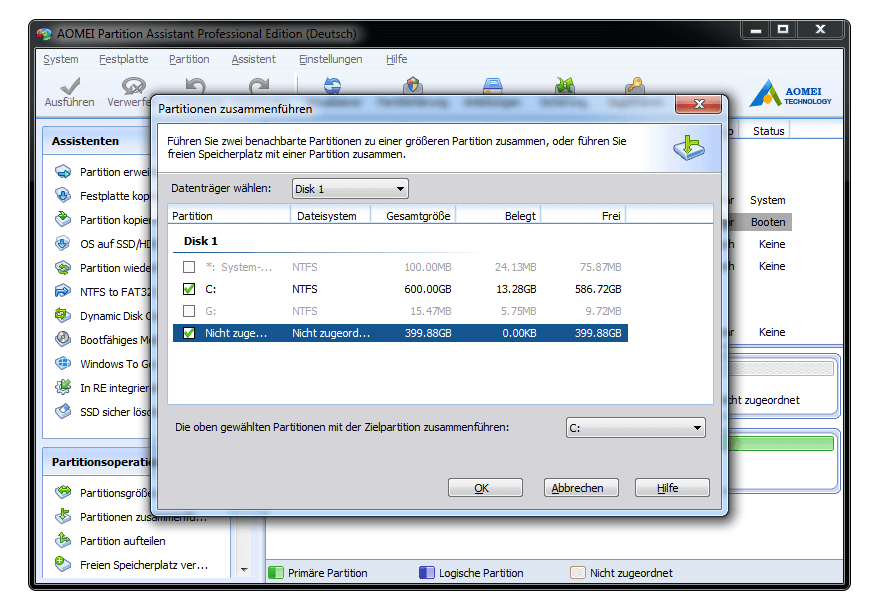This screenshot has width=878, height=609.
Task: Click the Primäre Partition green legend swatch
Action: pyautogui.click(x=276, y=573)
